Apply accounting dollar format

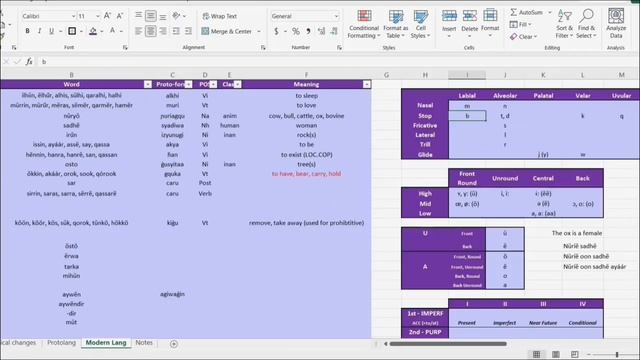(x=276, y=31)
